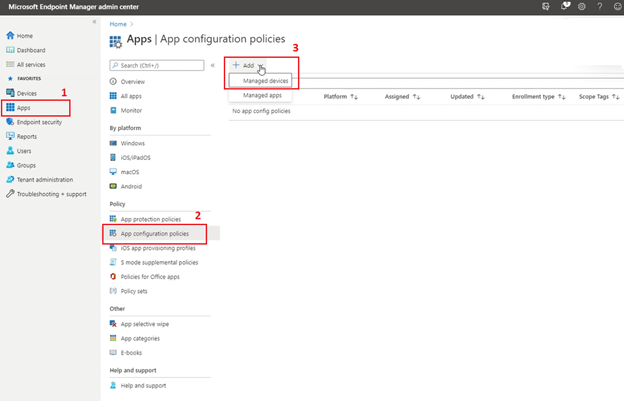Open All services list icon
This screenshot has height=401, width=624.
coord(10,64)
